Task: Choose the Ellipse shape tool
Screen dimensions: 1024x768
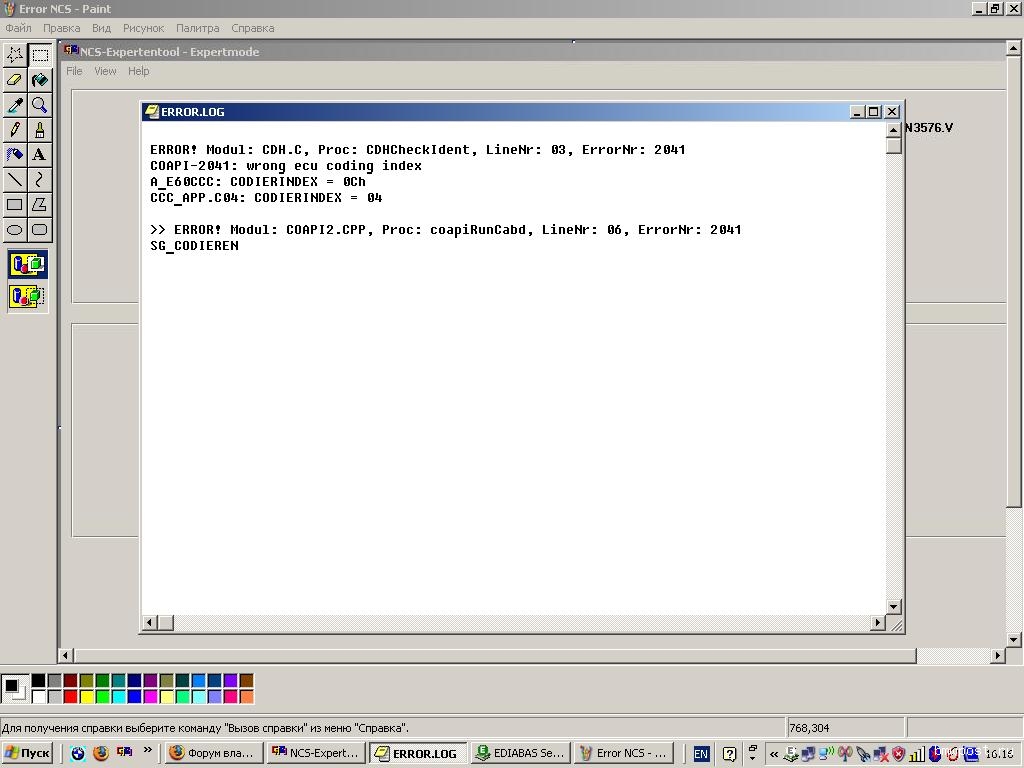Action: (15, 230)
